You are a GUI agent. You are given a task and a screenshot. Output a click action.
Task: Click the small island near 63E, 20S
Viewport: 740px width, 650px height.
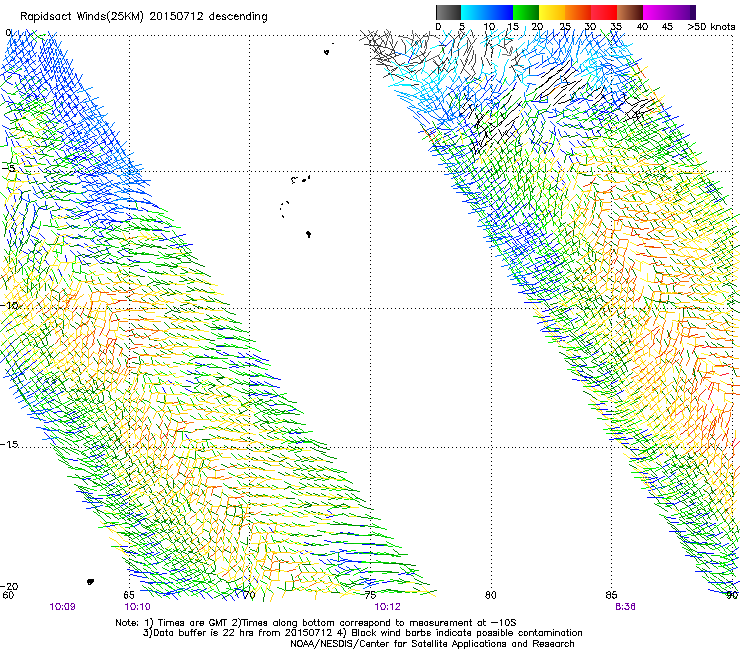[90, 582]
